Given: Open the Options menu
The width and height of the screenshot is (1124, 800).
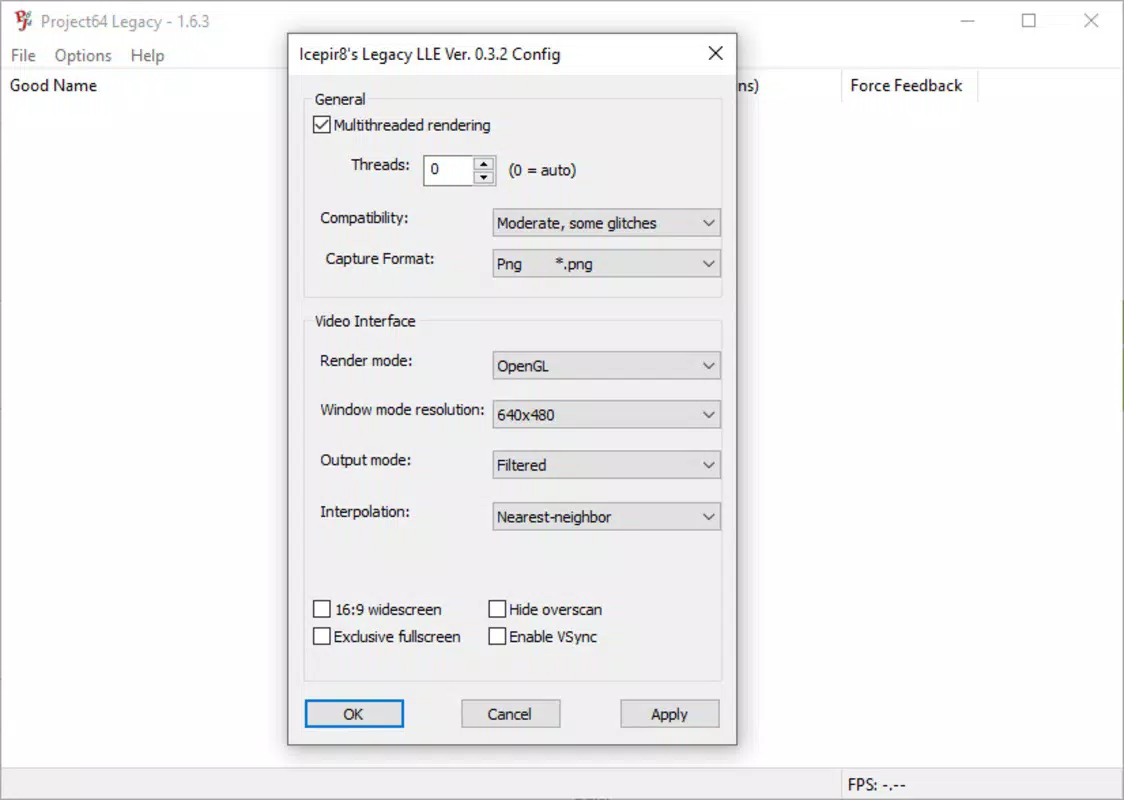Looking at the screenshot, I should point(83,55).
